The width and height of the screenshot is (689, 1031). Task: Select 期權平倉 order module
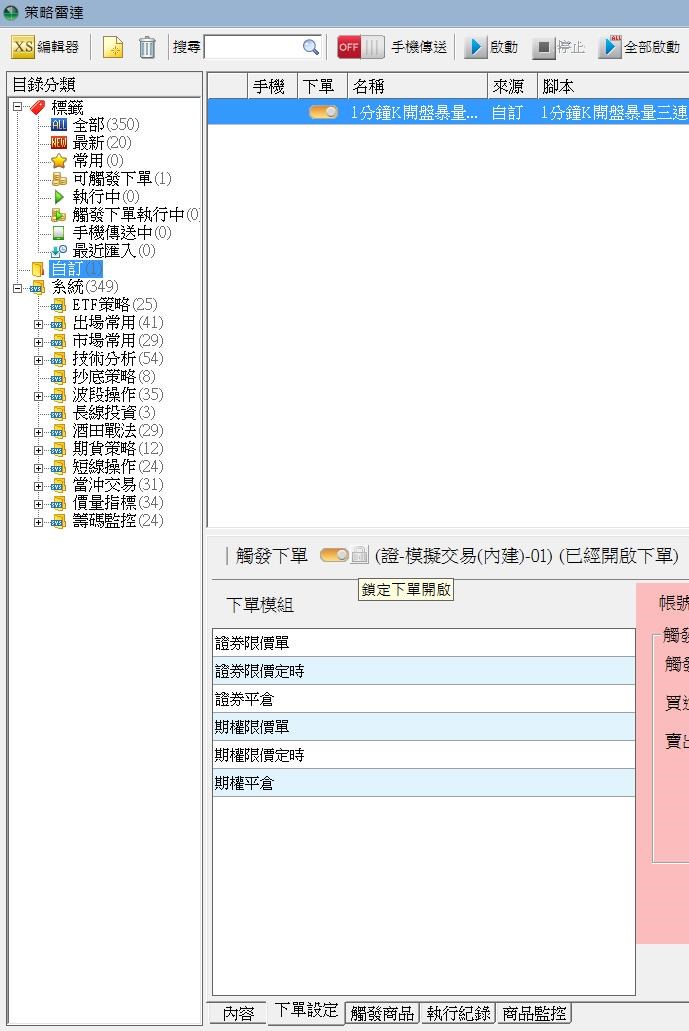coord(423,783)
